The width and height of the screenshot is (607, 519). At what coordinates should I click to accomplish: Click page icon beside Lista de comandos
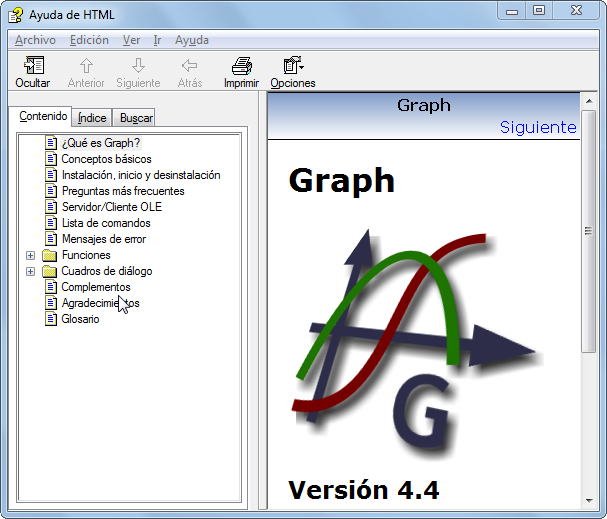coord(51,223)
